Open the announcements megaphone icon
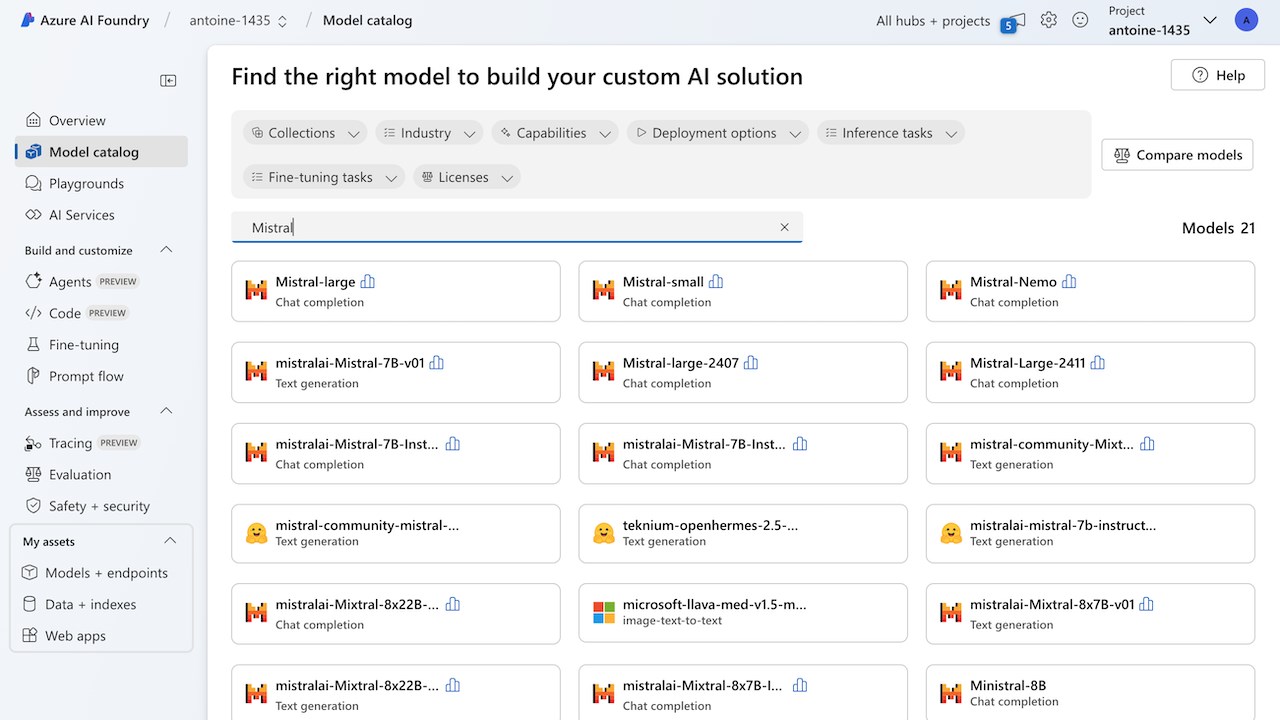This screenshot has height=720, width=1280. click(x=1012, y=21)
